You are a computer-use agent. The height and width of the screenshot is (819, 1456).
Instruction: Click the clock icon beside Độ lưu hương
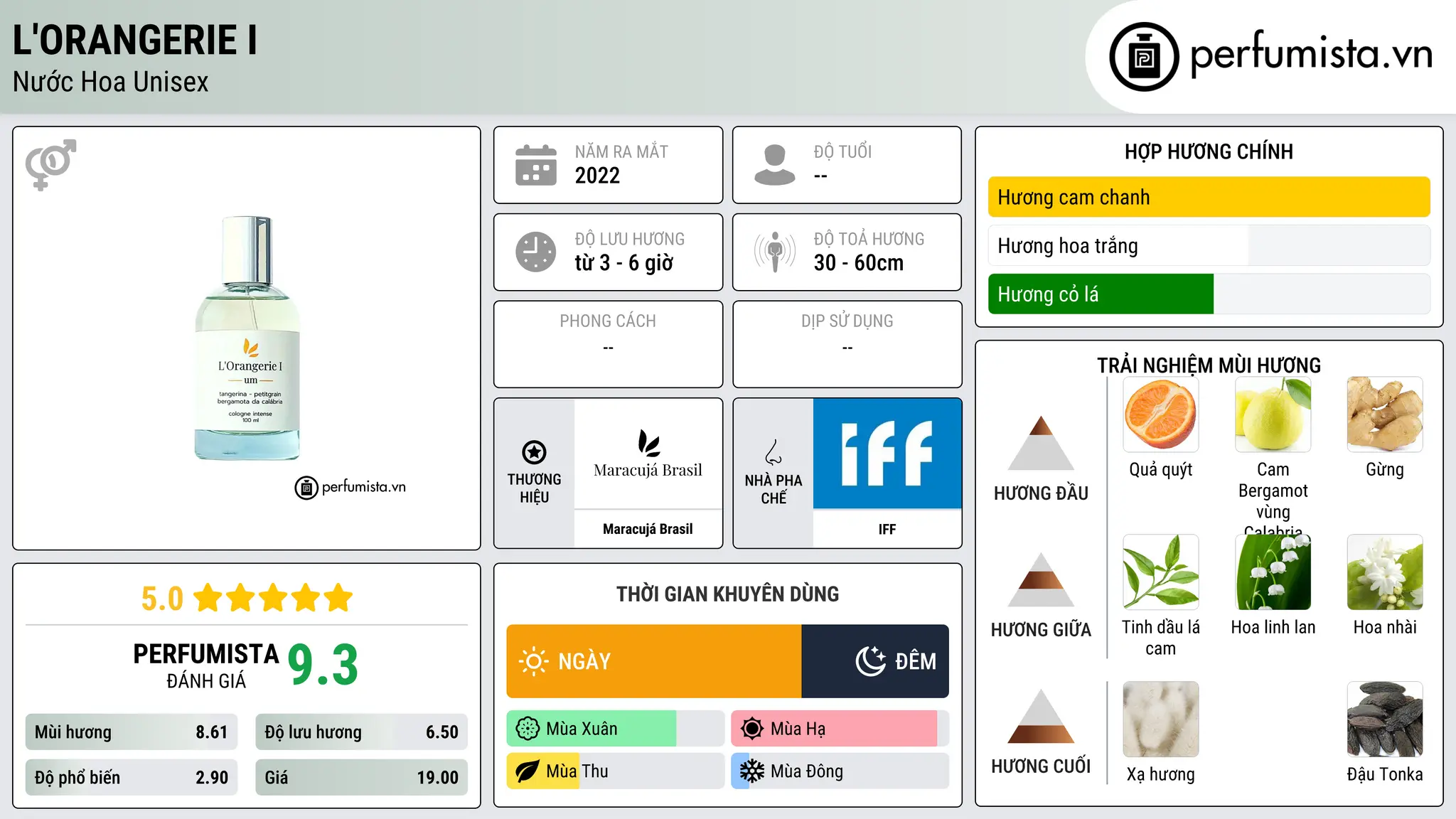tap(536, 252)
